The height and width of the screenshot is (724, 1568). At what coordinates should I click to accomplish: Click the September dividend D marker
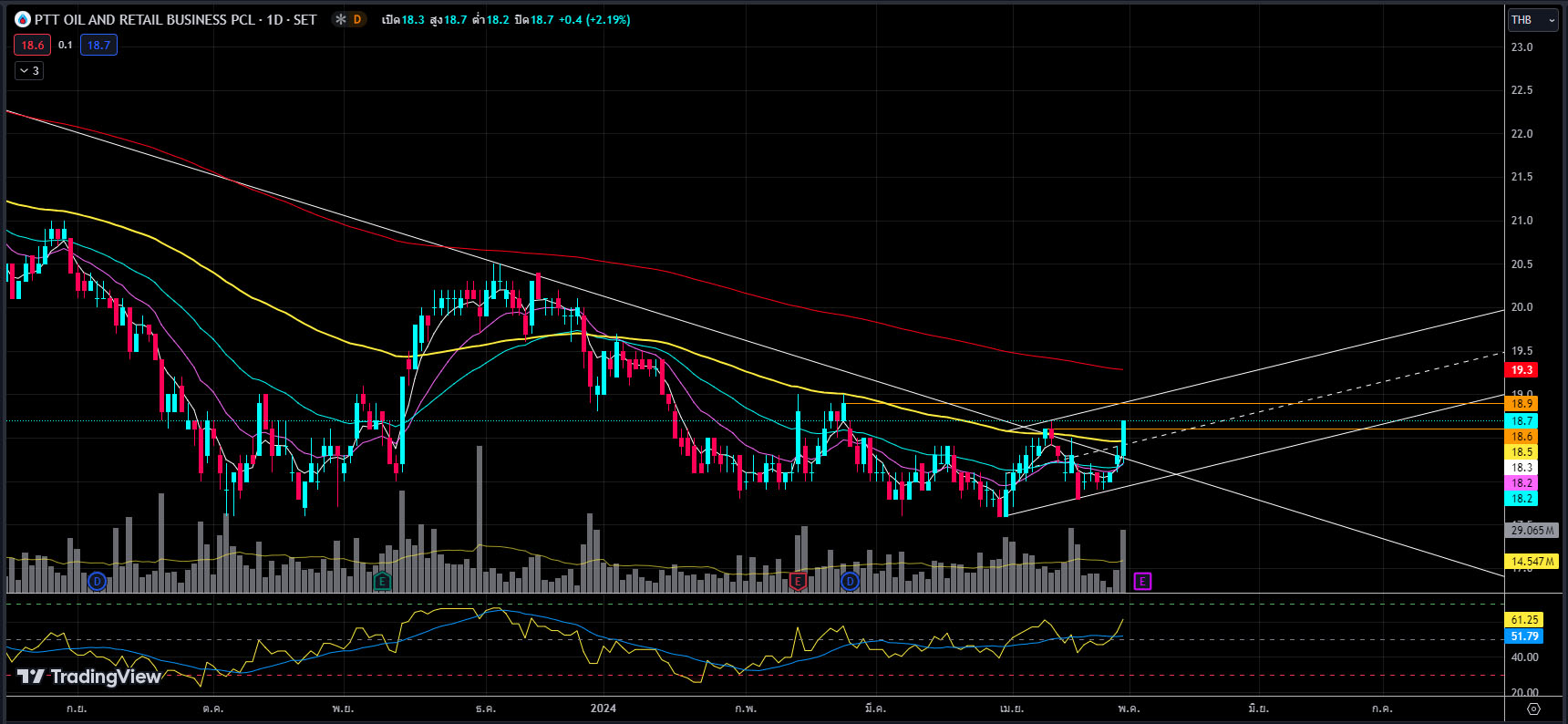(x=97, y=581)
